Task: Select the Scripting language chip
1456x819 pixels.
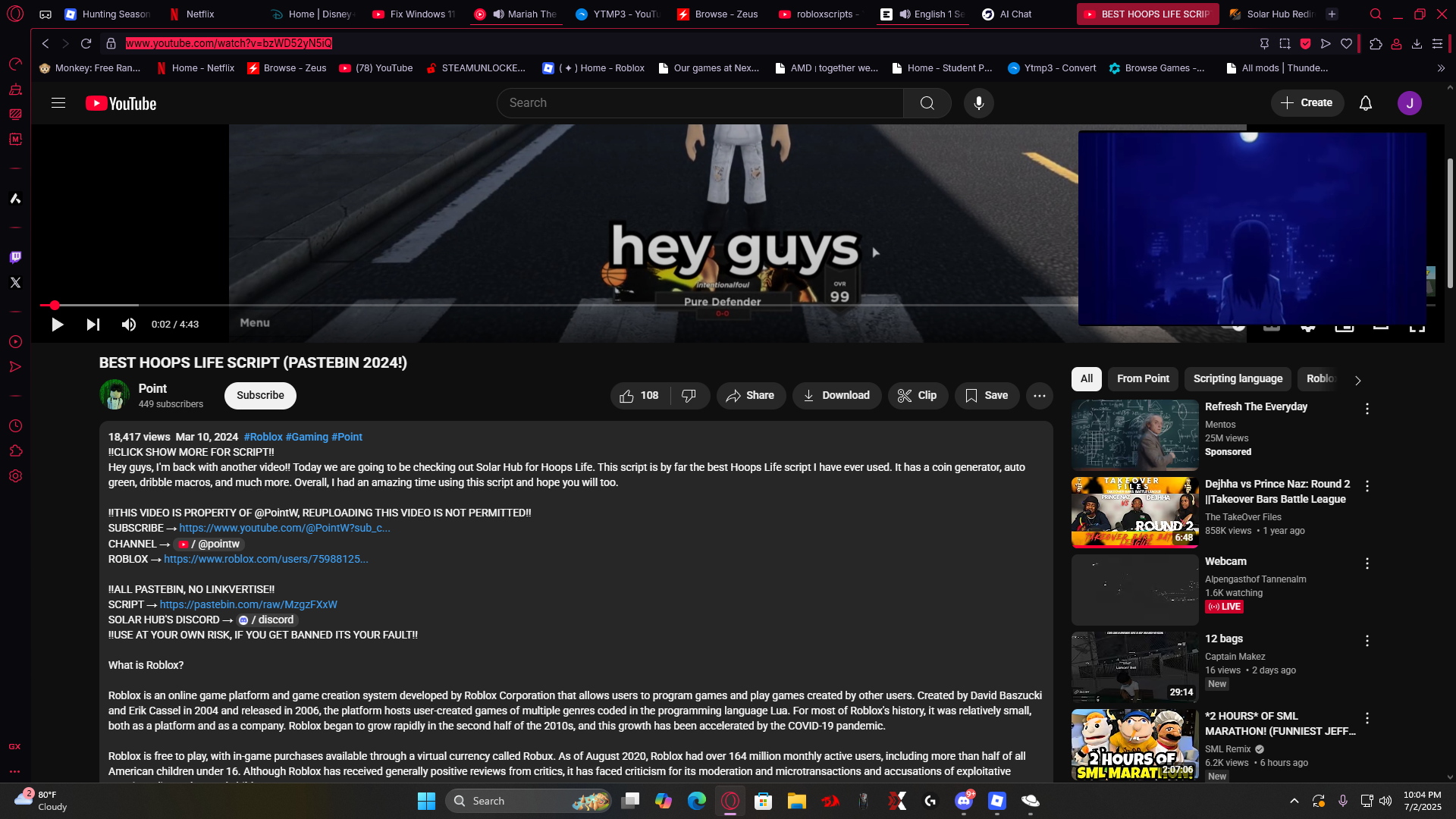Action: (x=1238, y=379)
